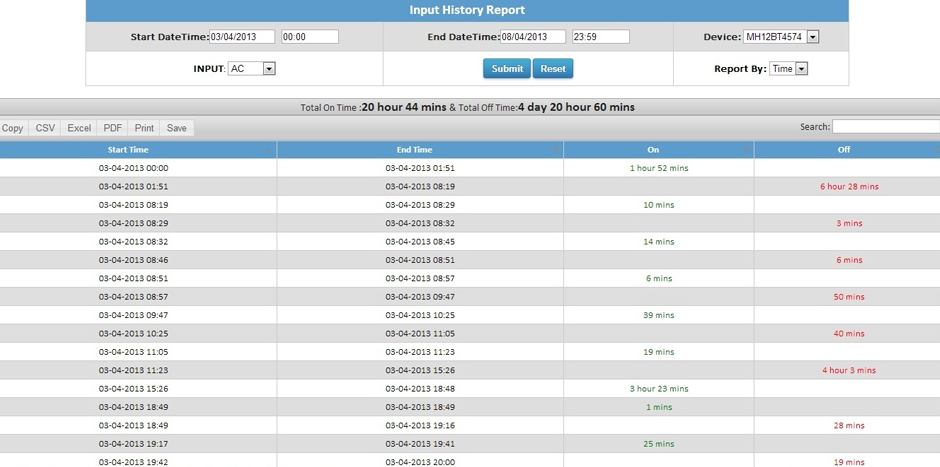Export the report as PDF
This screenshot has width=940, height=467.
113,128
